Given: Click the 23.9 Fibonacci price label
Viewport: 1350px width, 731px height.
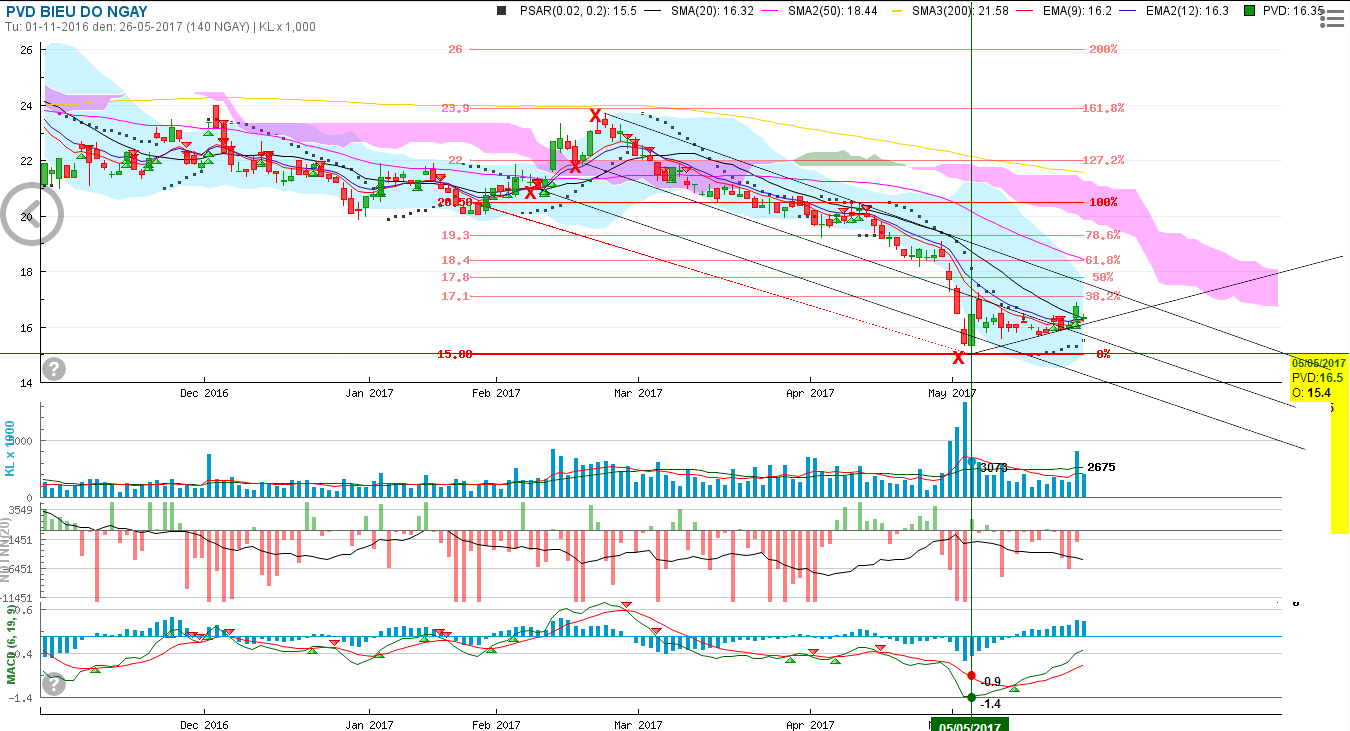Looking at the screenshot, I should click(x=456, y=108).
